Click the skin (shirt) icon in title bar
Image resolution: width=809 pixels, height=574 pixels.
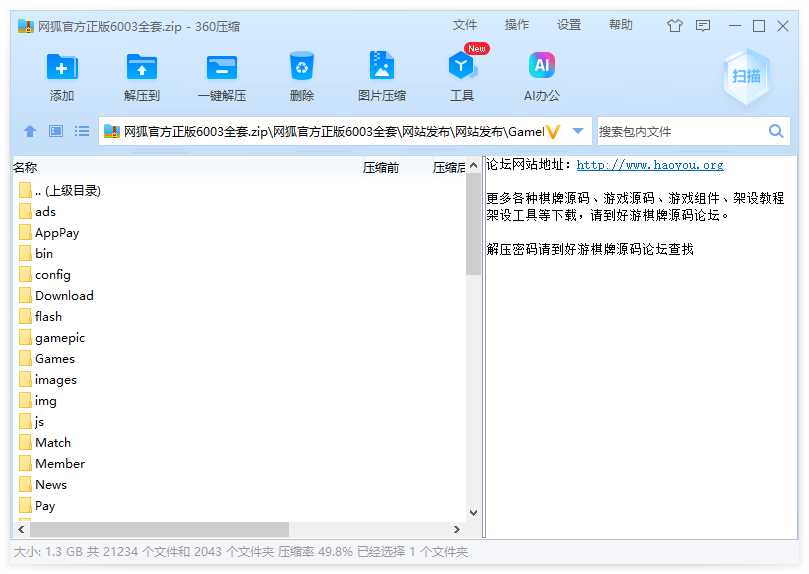click(x=674, y=26)
